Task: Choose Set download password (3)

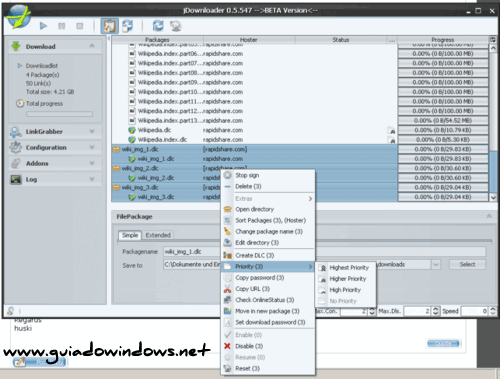Action: pos(268,322)
